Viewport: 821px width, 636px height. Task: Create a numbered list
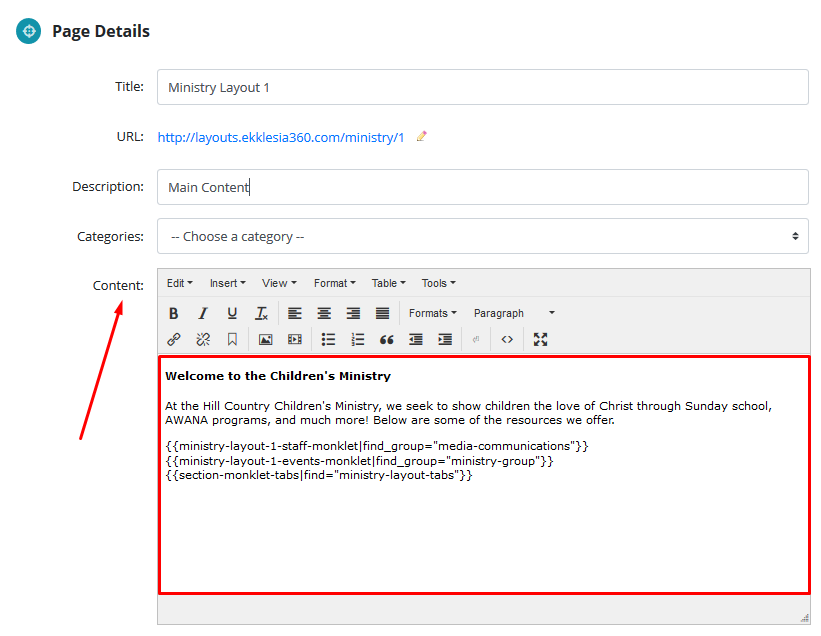tap(358, 339)
